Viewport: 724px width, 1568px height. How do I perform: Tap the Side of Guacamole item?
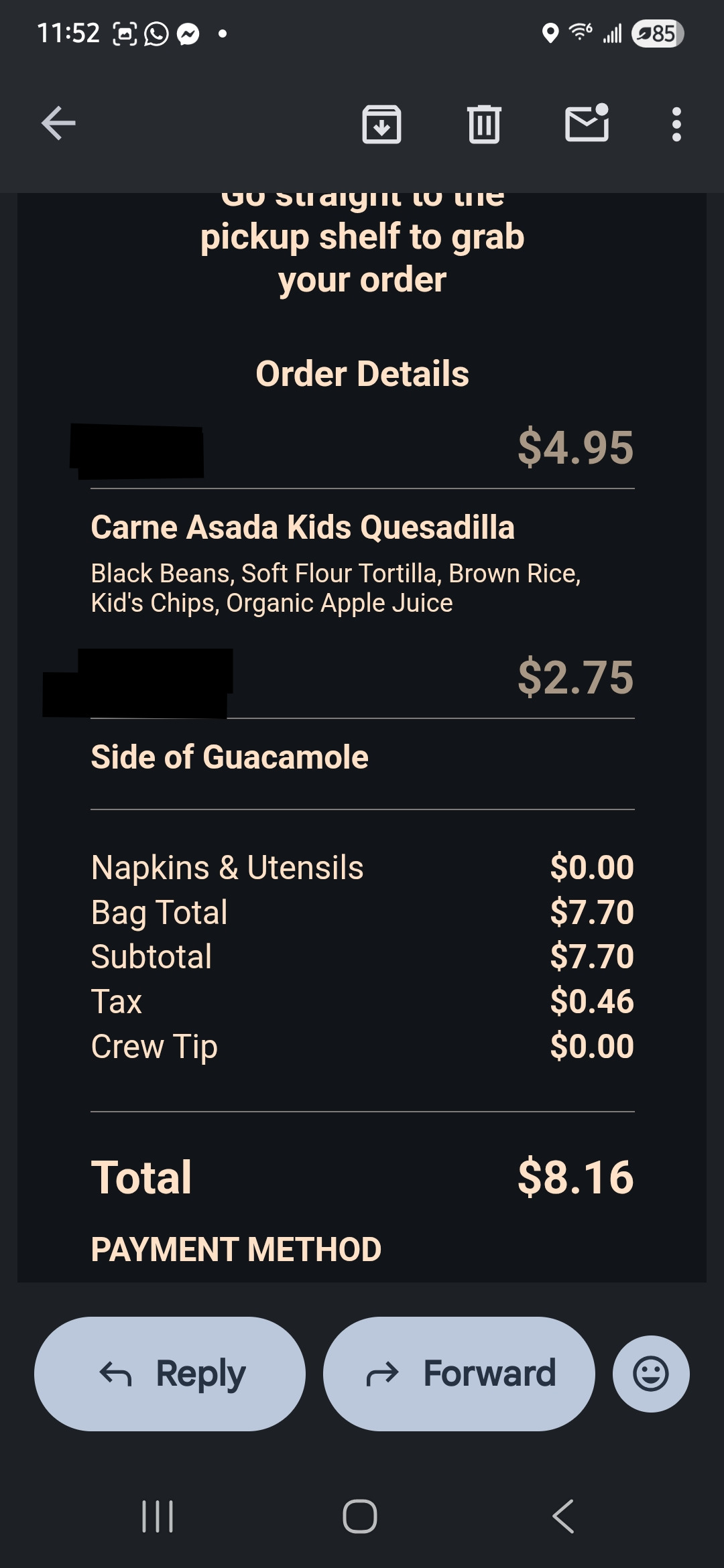coord(229,757)
